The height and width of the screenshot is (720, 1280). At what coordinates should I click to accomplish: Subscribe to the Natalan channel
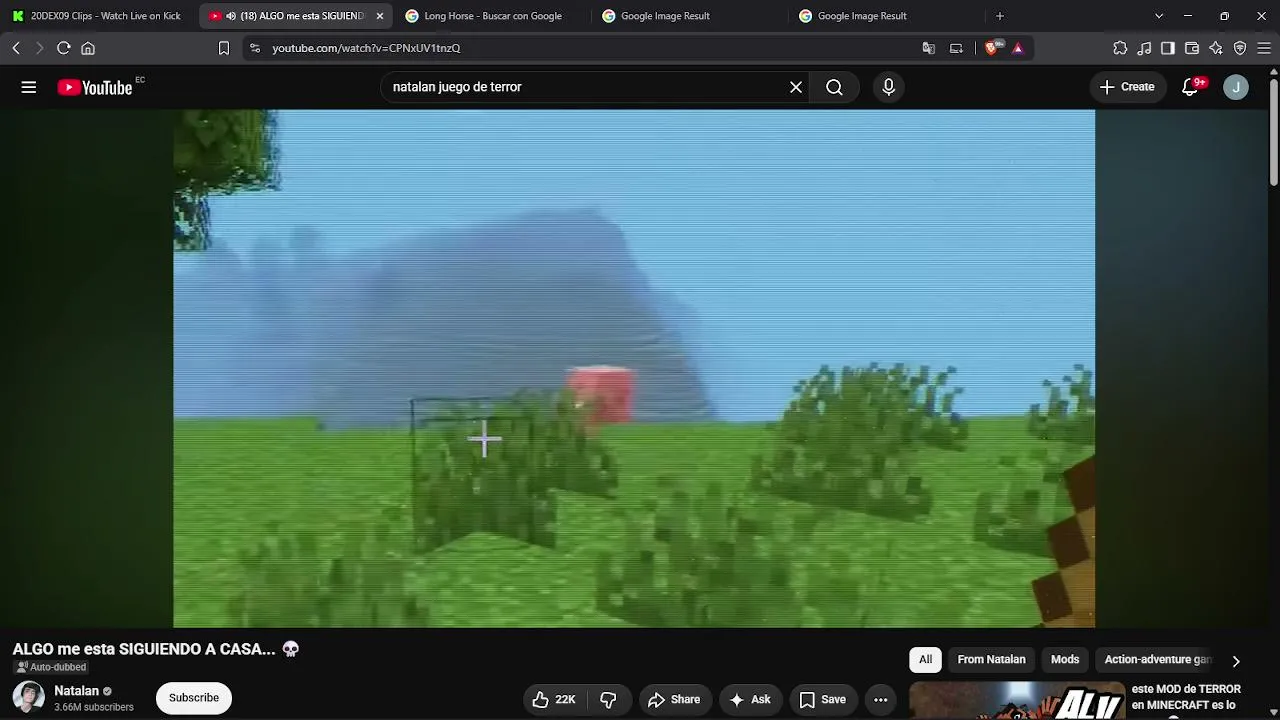pyautogui.click(x=194, y=698)
